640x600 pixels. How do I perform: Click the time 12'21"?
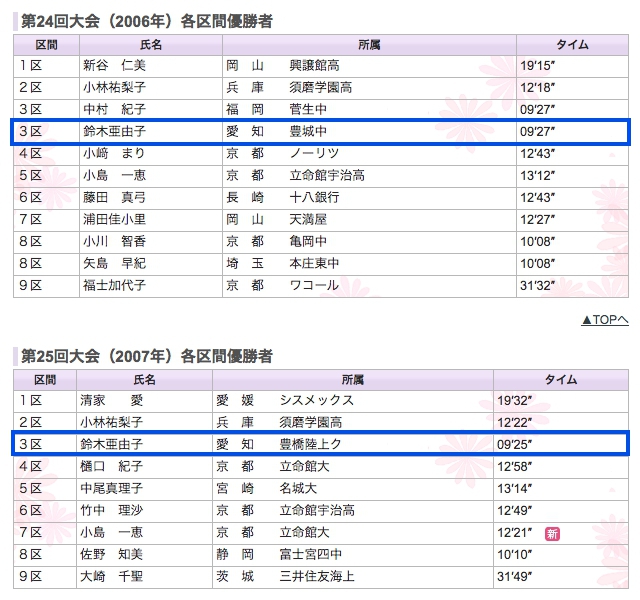tap(515, 533)
